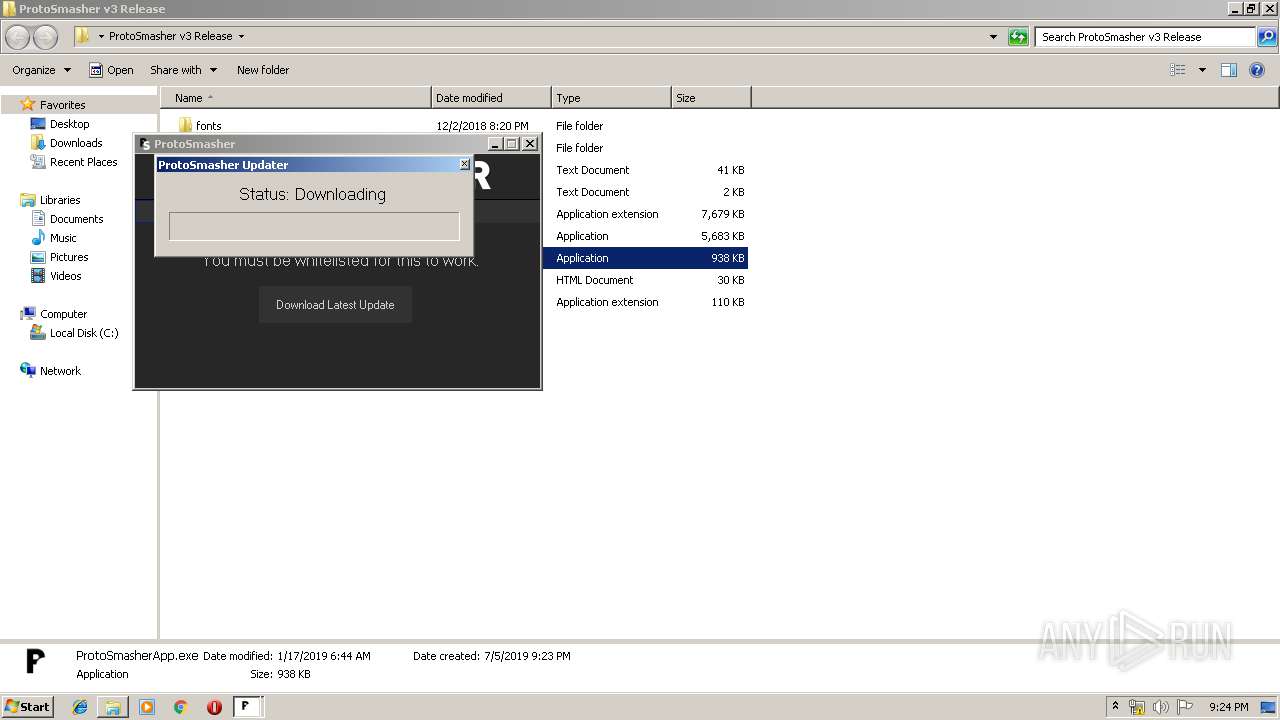This screenshot has height=720, width=1280.
Task: Click the 9:24 PM clock
Action: pos(1228,707)
